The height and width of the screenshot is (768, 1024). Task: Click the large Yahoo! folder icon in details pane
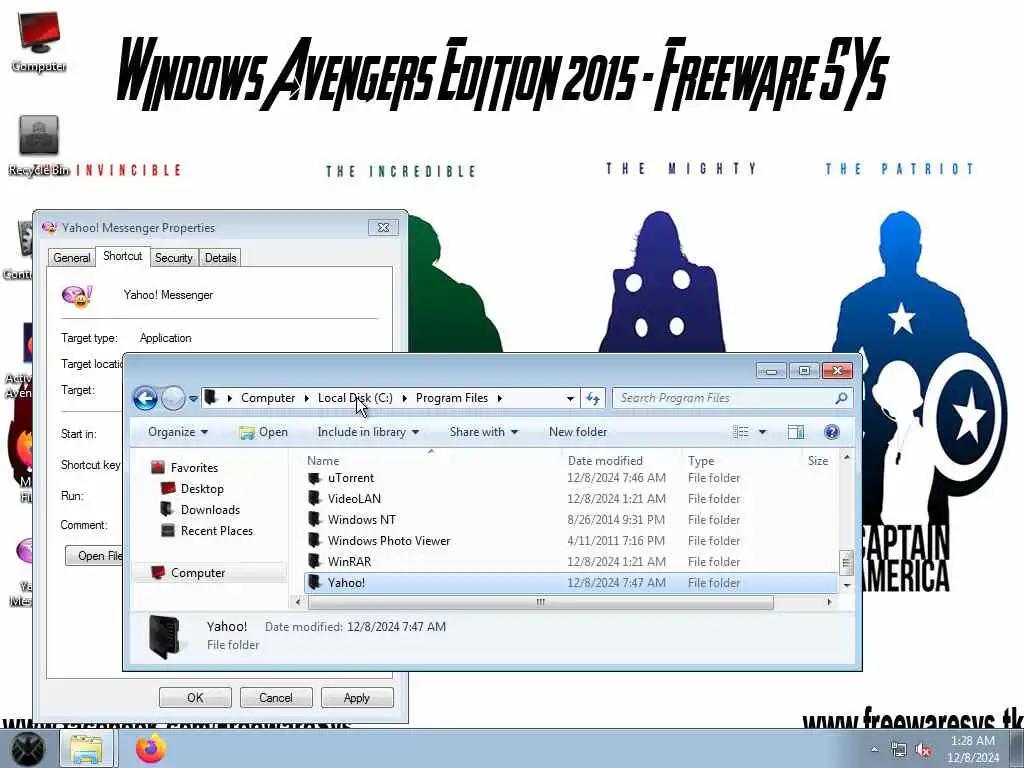click(x=165, y=635)
